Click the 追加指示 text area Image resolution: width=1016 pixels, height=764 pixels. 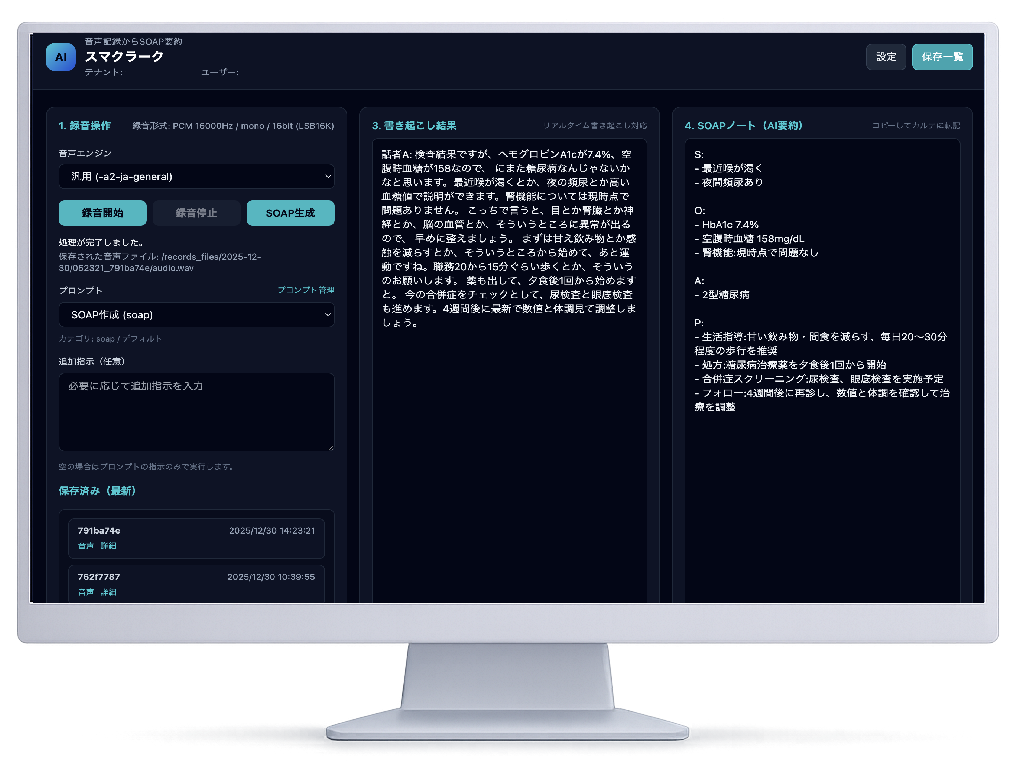(196, 411)
